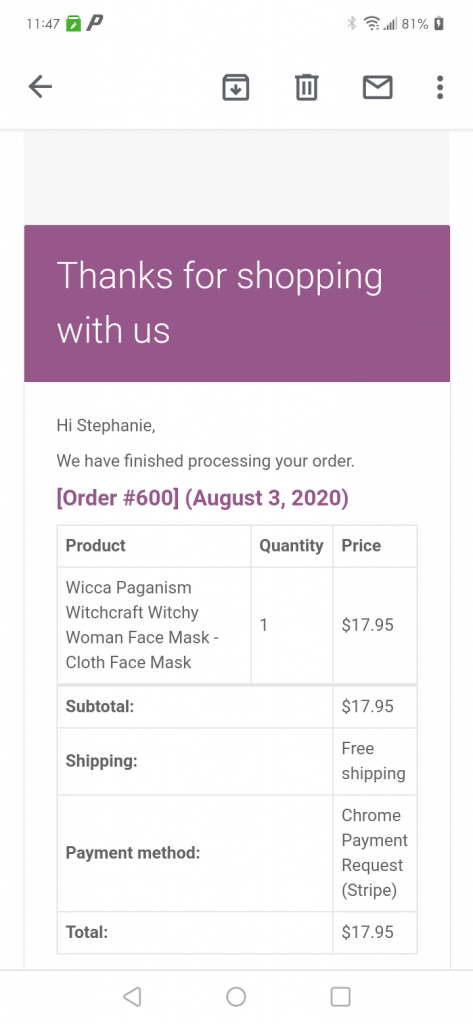The width and height of the screenshot is (473, 1024).
Task: Archive this email with the archive icon
Action: point(236,87)
